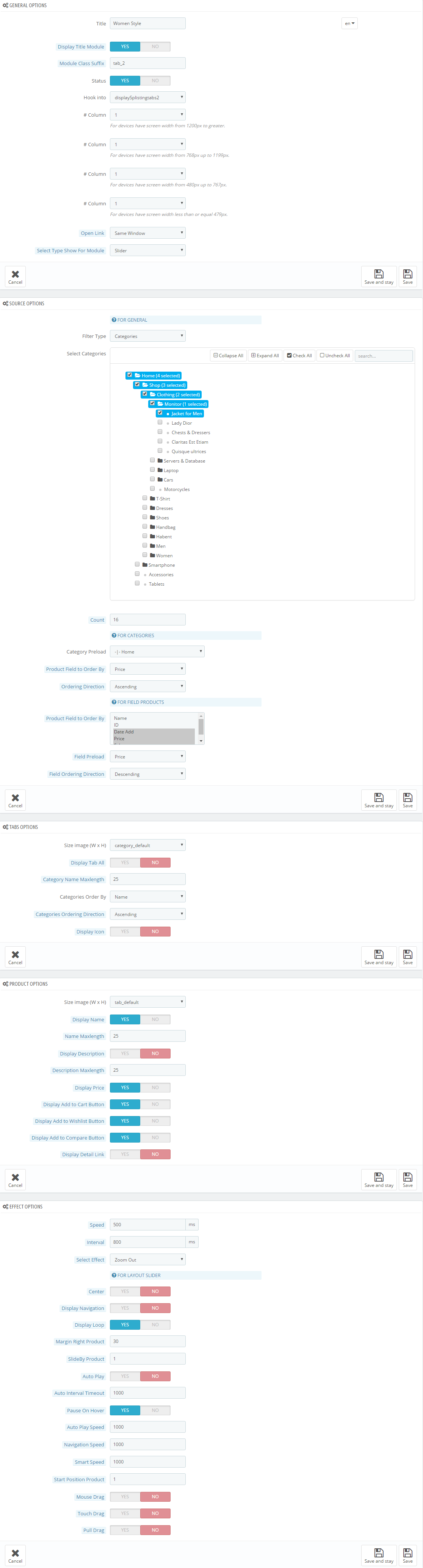This screenshot has height=1568, width=423.
Task: Click the Save icon below Source Options
Action: 408,797
